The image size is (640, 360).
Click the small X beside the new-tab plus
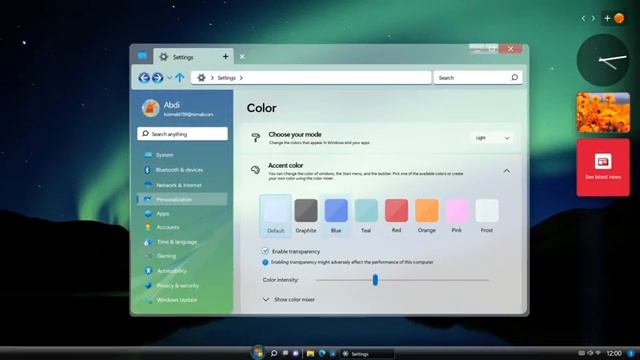[x=242, y=57]
